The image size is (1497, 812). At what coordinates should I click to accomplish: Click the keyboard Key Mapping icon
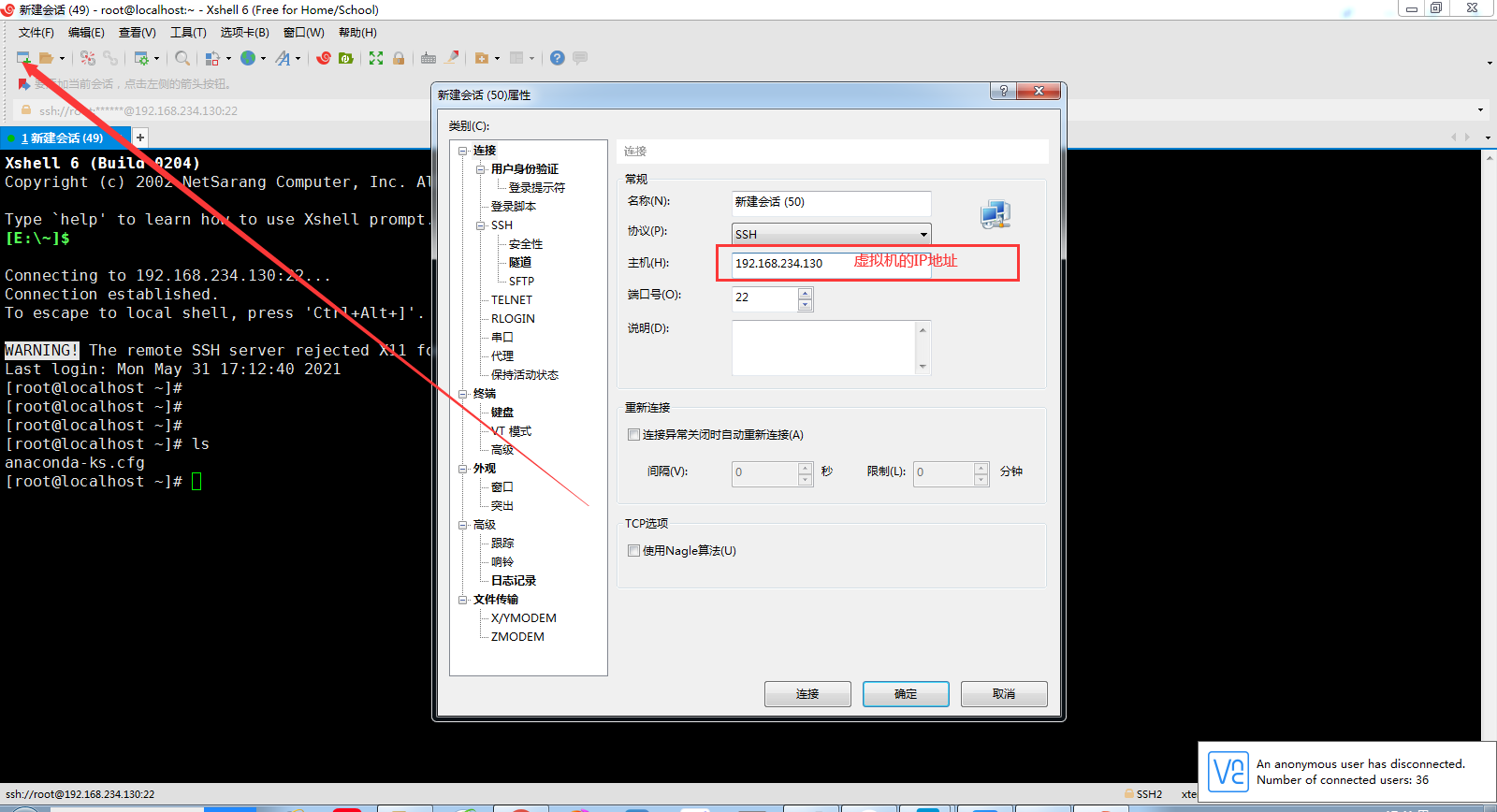coord(429,58)
